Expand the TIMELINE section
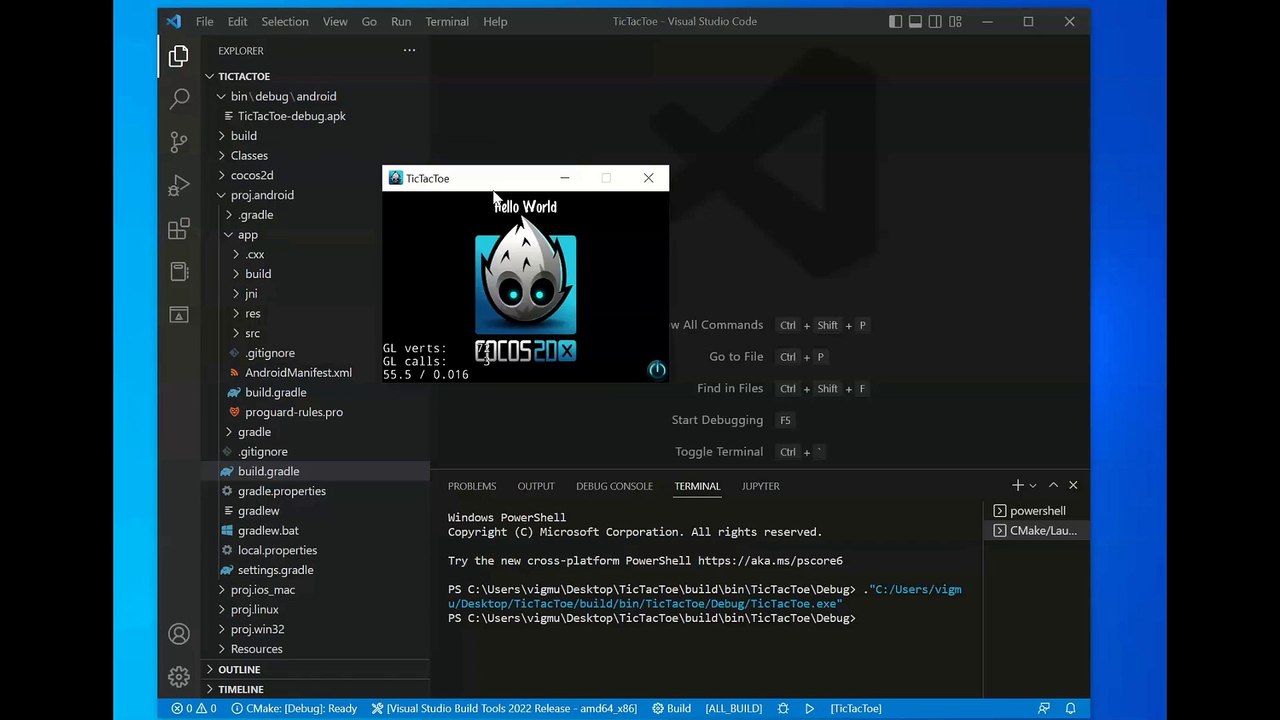The width and height of the screenshot is (1280, 720). tap(315, 689)
